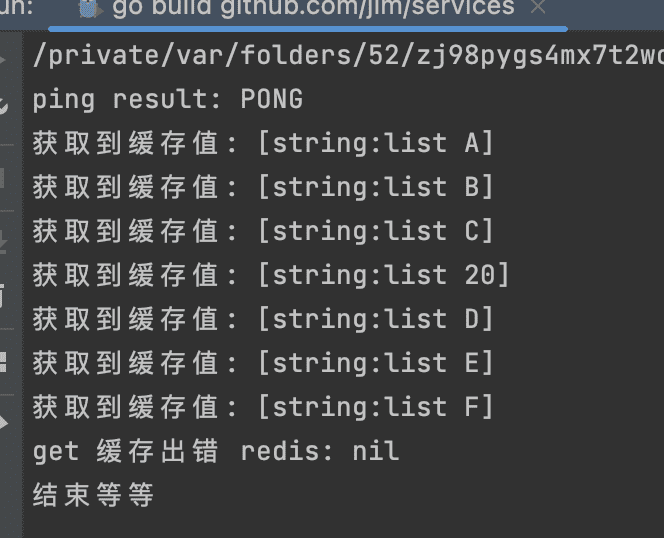The image size is (664, 538).
Task: Select the '[string:list F]' output line
Action: point(263,408)
